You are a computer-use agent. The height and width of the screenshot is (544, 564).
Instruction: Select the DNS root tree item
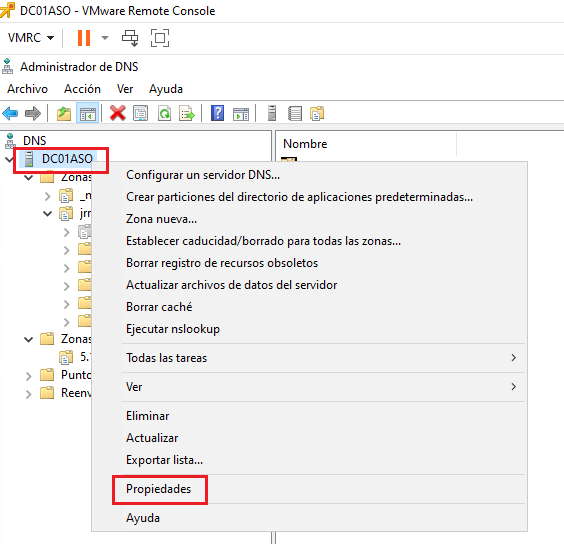coord(35,141)
